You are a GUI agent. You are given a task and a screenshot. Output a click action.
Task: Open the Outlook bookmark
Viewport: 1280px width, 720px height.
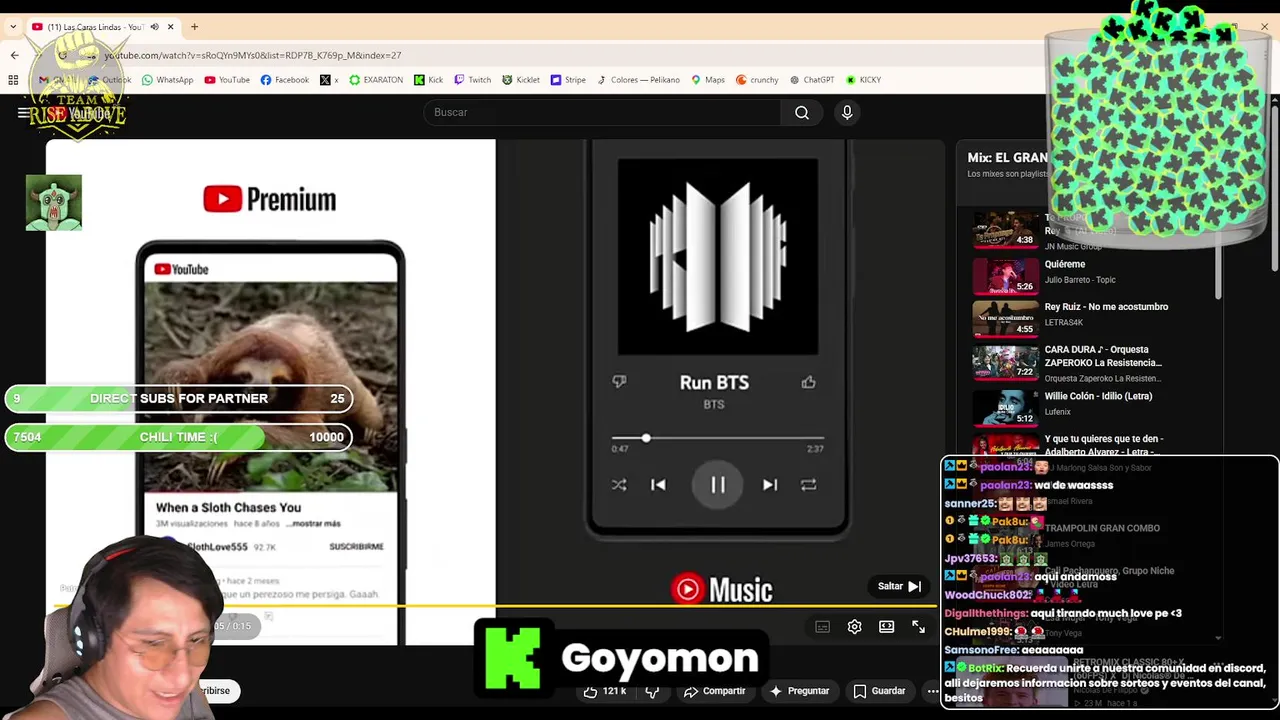click(110, 80)
